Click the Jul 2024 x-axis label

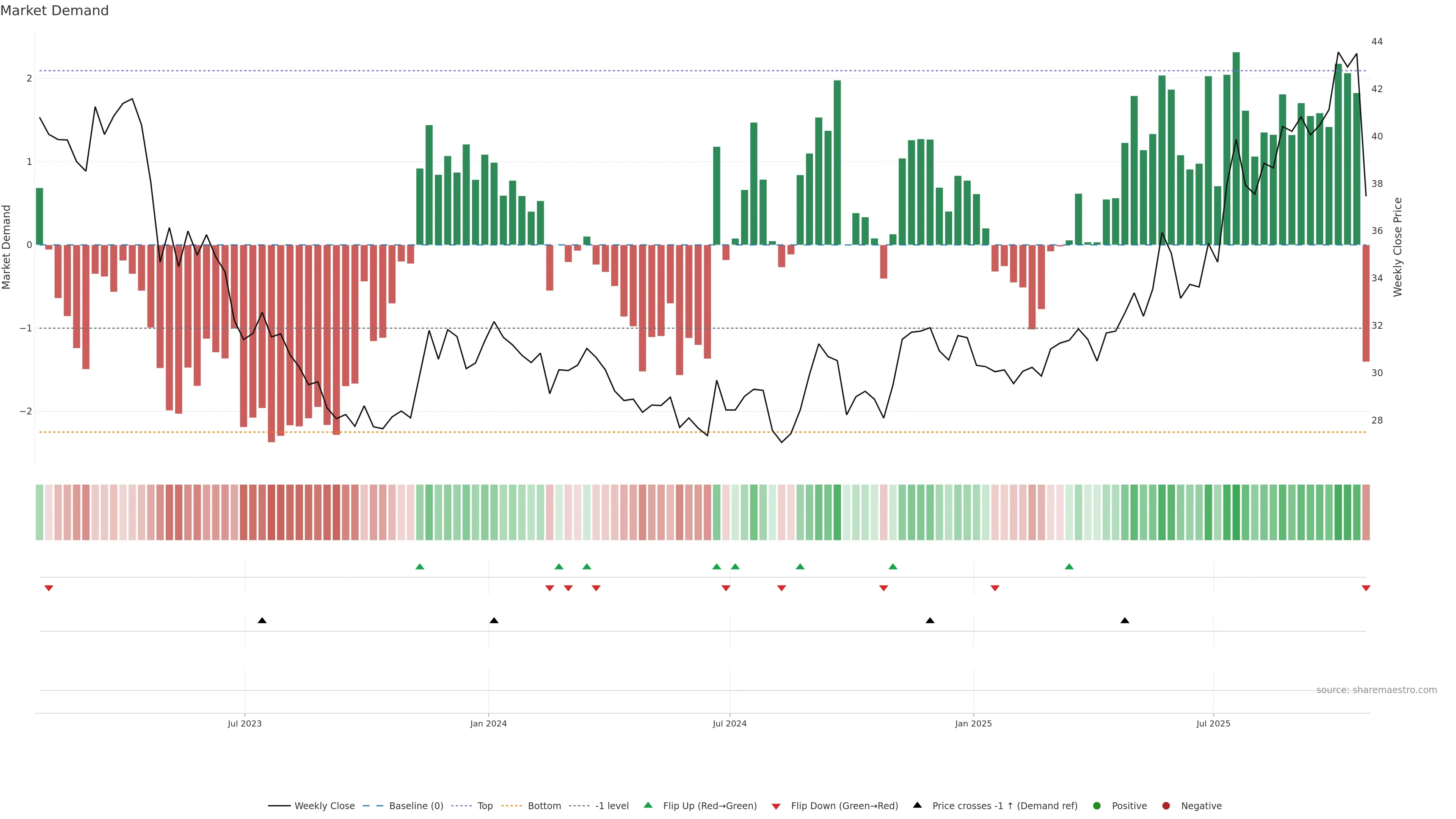pyautogui.click(x=729, y=723)
